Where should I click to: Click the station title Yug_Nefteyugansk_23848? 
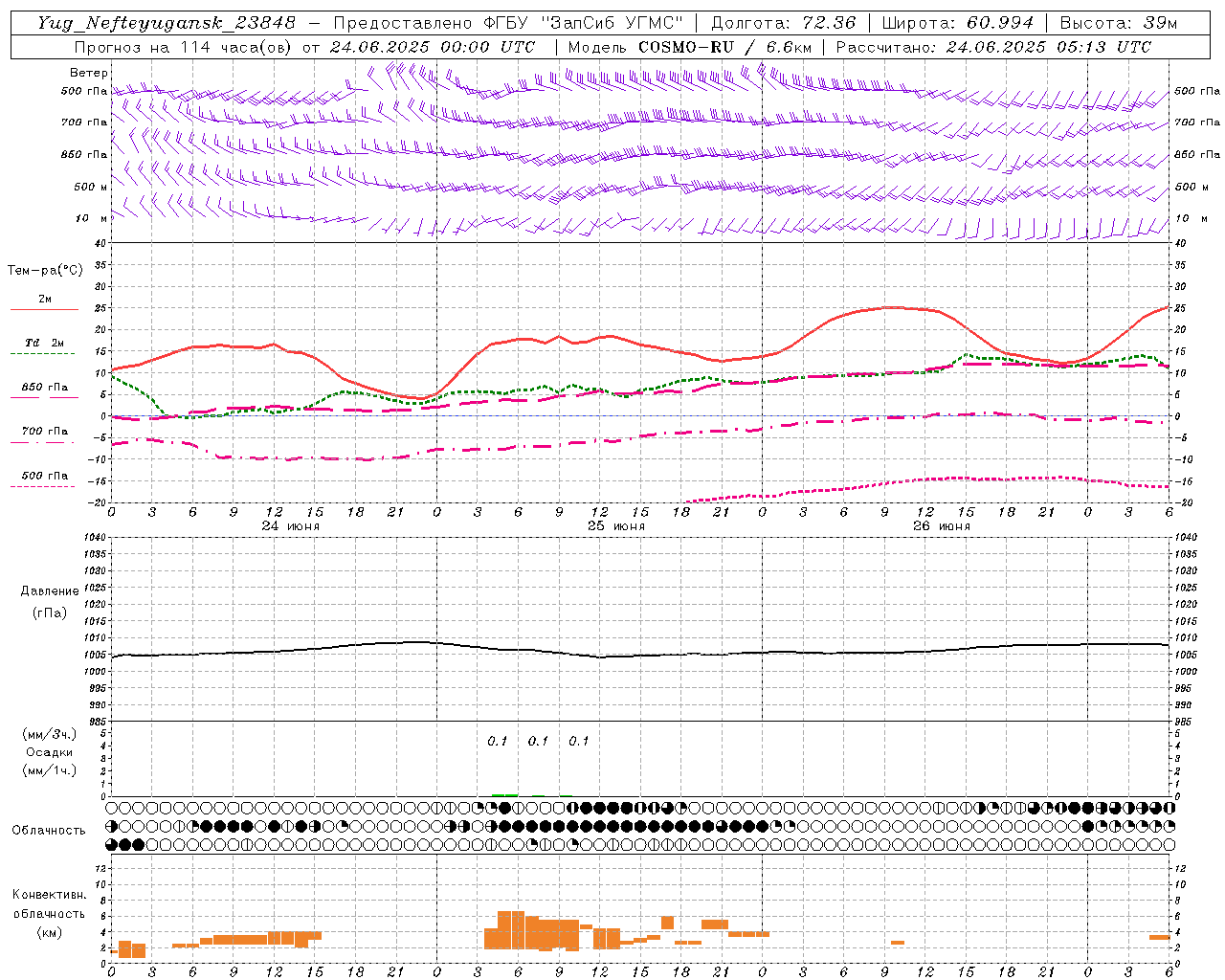(167, 23)
